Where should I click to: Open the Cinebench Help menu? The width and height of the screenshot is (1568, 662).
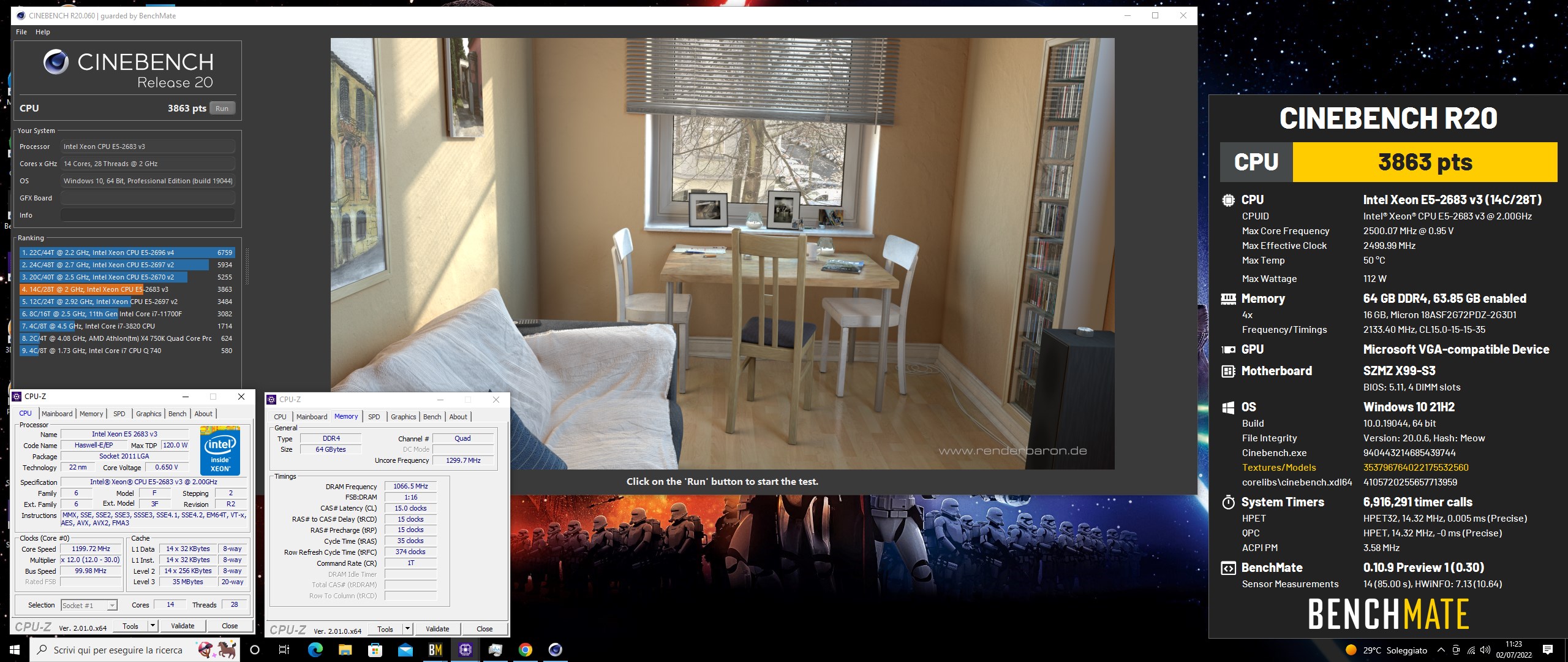pos(42,32)
